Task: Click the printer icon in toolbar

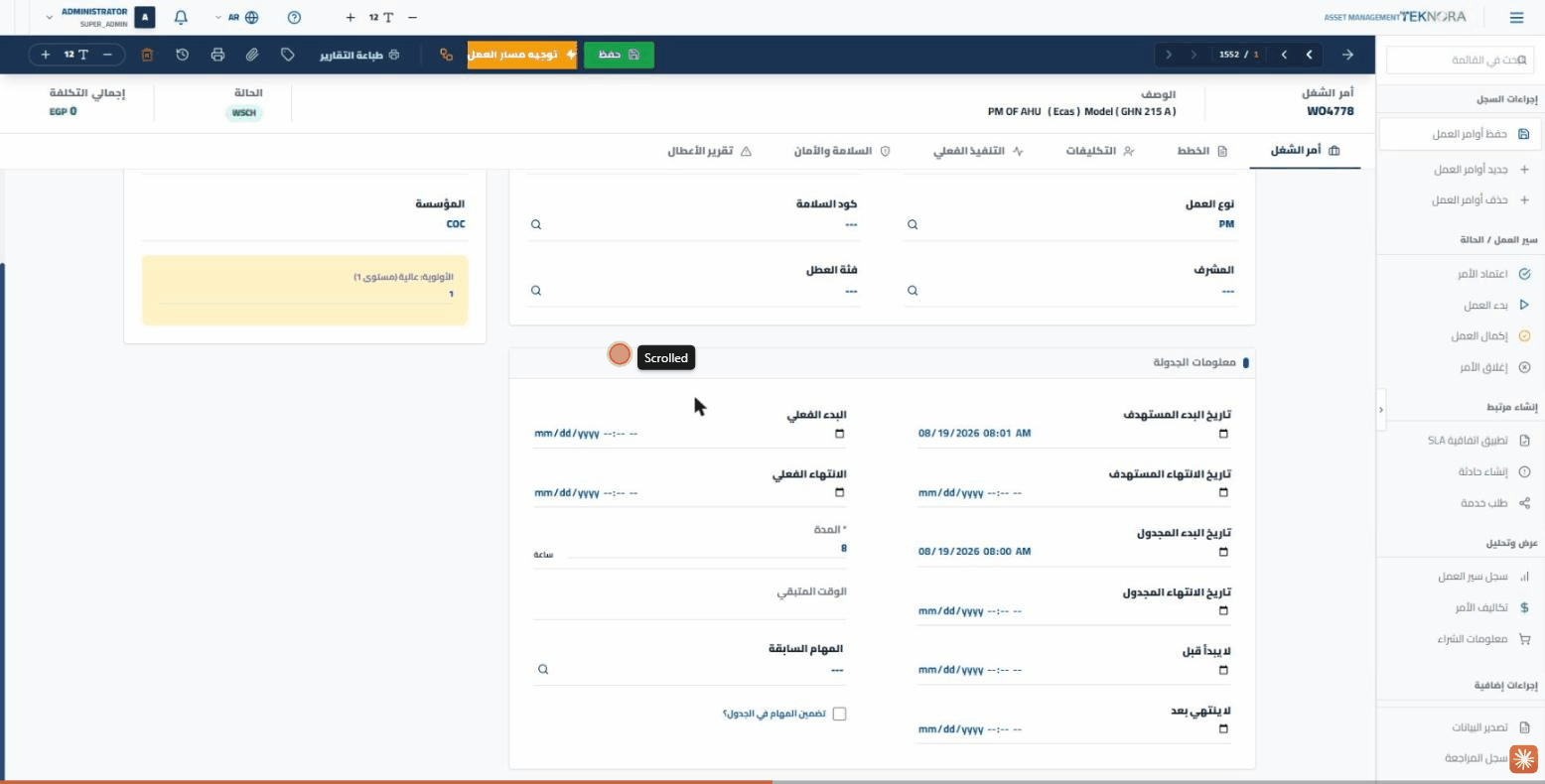Action: click(x=217, y=55)
